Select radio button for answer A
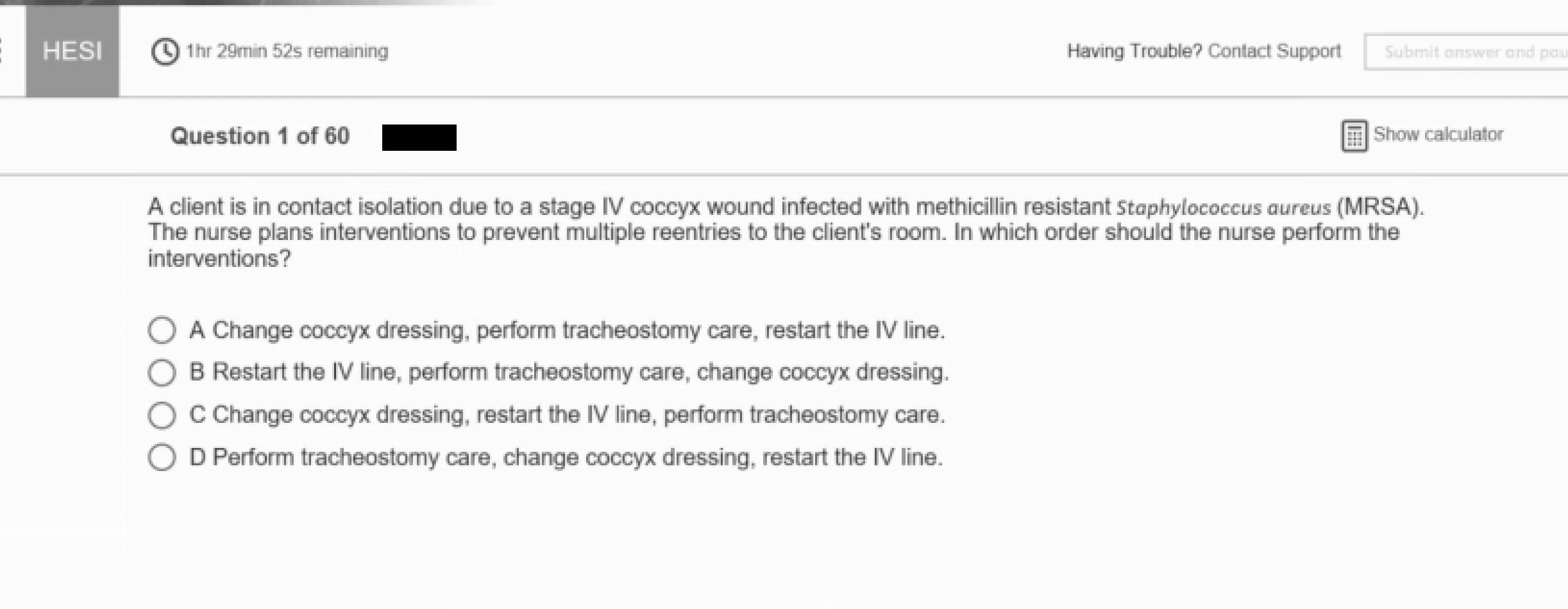The width and height of the screenshot is (1568, 609). 162,330
